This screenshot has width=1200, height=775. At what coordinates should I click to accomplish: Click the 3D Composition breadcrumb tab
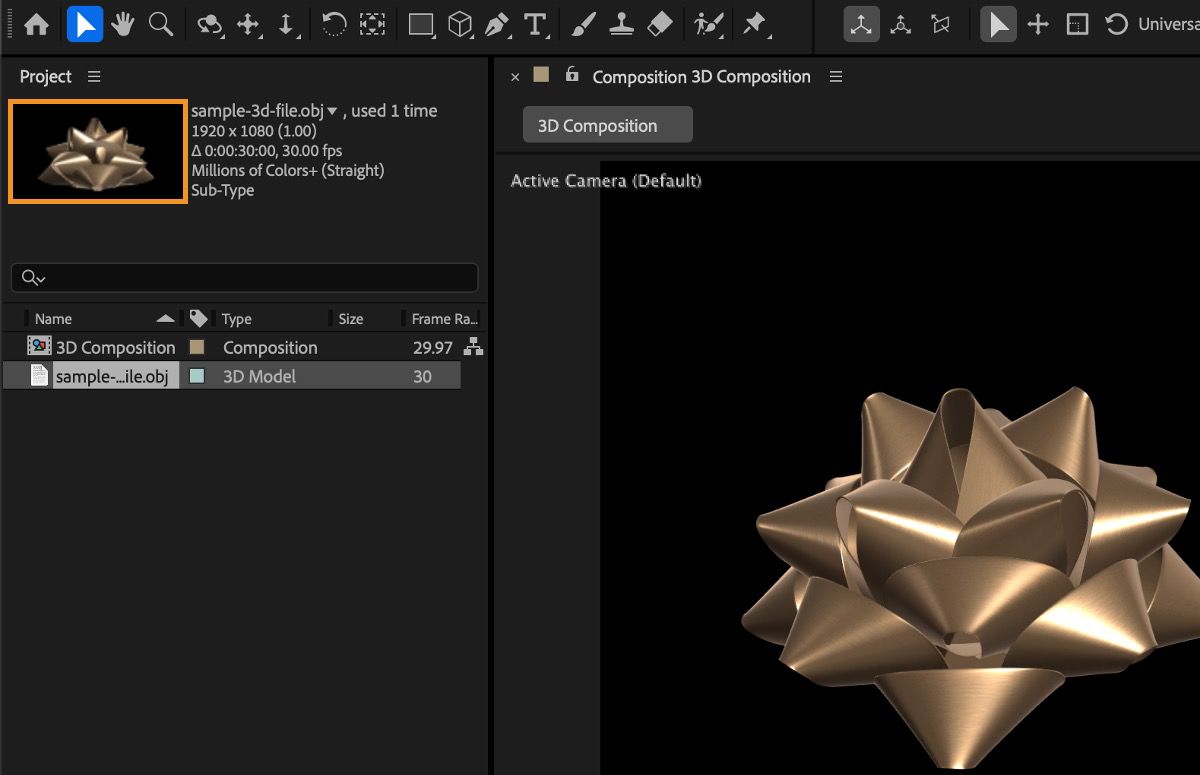click(607, 126)
